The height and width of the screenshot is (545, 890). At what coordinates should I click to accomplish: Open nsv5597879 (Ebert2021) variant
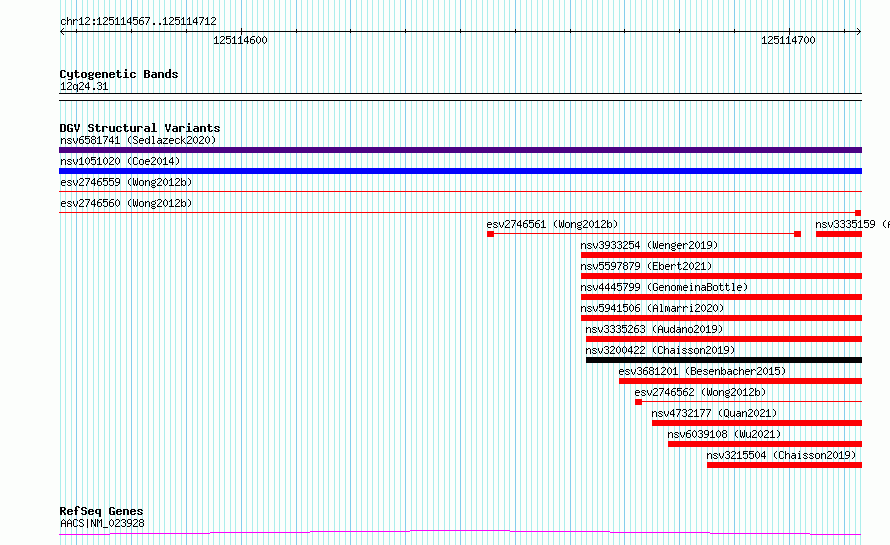tap(646, 266)
